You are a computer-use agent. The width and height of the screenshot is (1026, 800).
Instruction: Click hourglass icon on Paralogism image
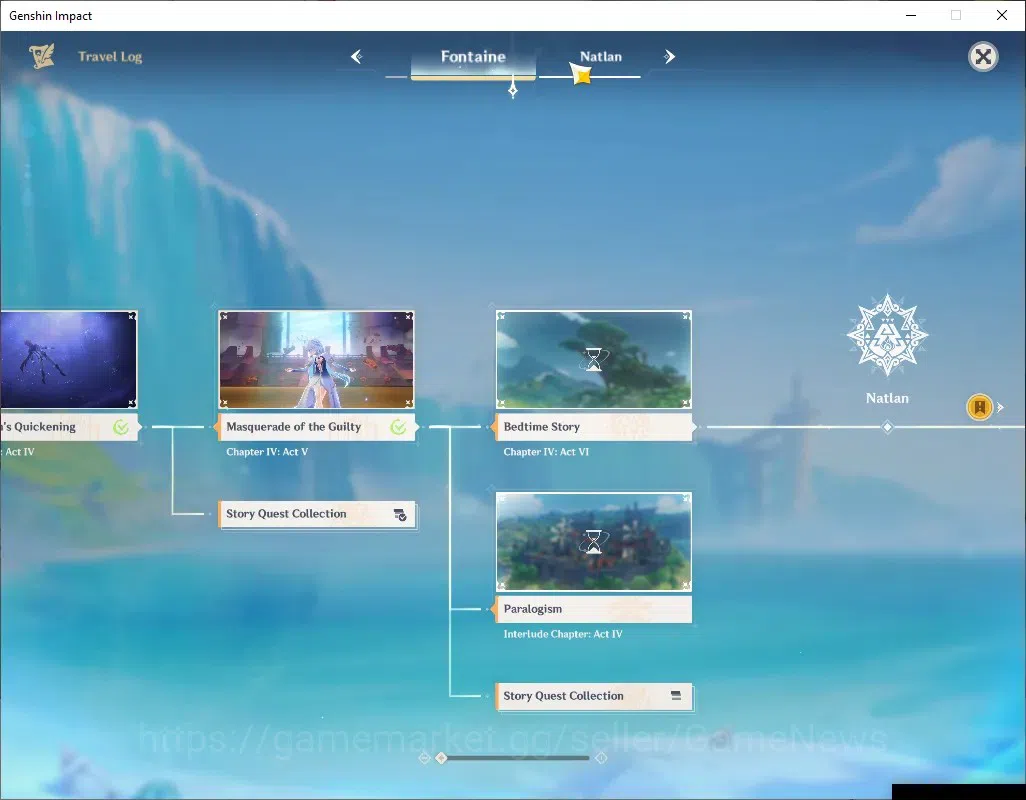point(593,542)
